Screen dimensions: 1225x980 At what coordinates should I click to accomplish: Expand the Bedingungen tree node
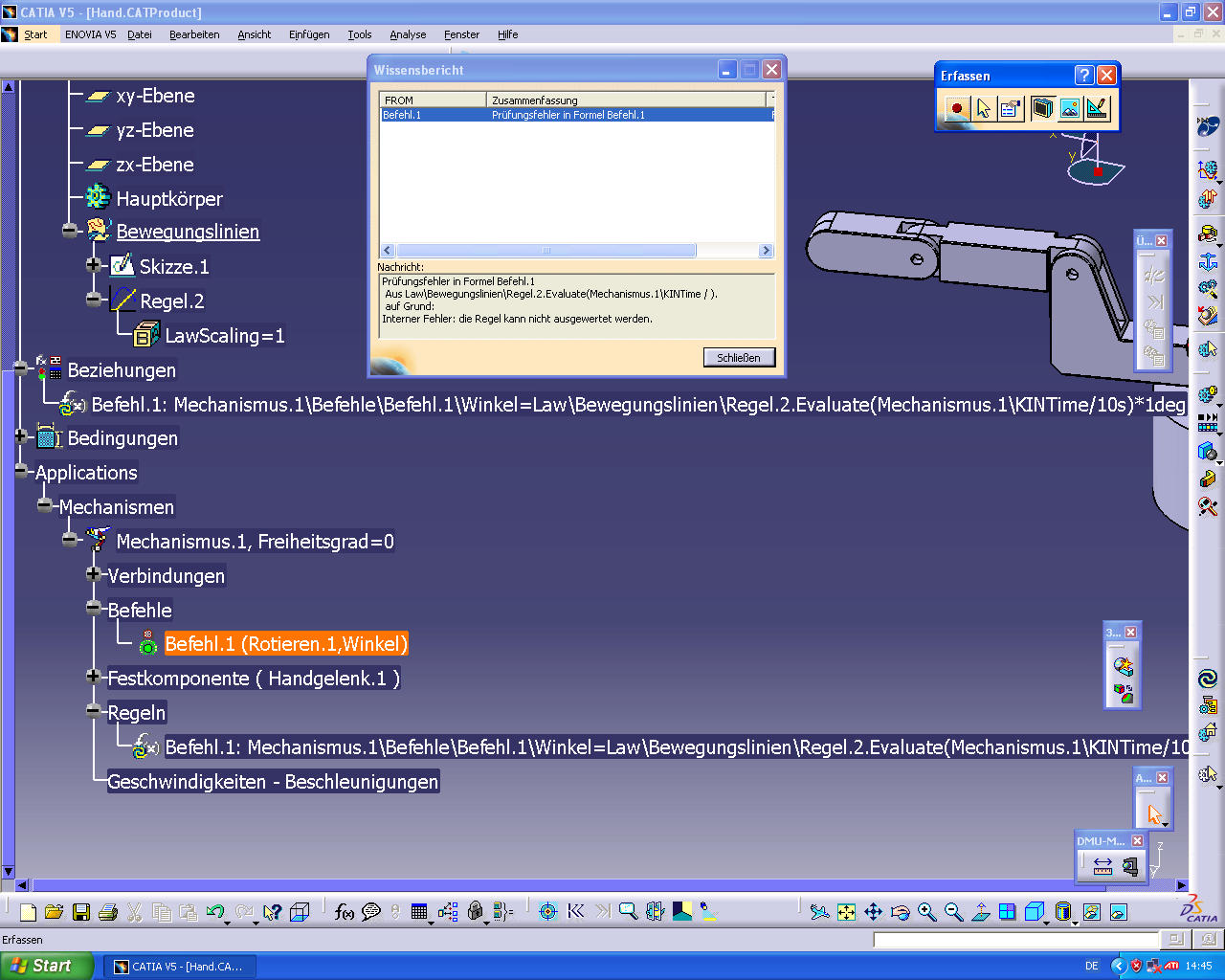coord(20,436)
